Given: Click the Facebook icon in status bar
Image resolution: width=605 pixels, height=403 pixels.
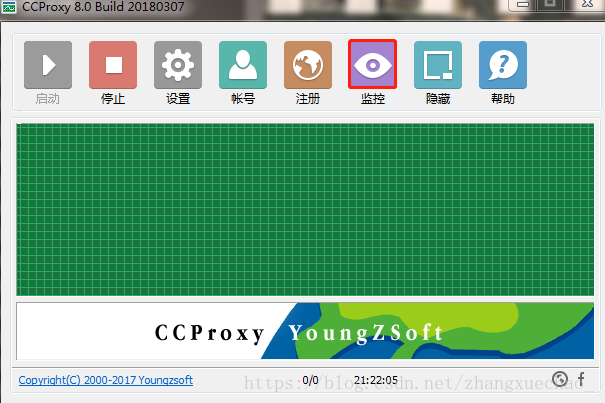Looking at the screenshot, I should point(581,379).
